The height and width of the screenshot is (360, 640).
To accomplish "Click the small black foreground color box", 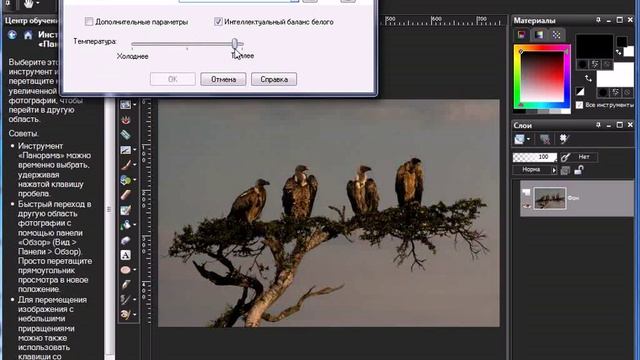I will [622, 41].
